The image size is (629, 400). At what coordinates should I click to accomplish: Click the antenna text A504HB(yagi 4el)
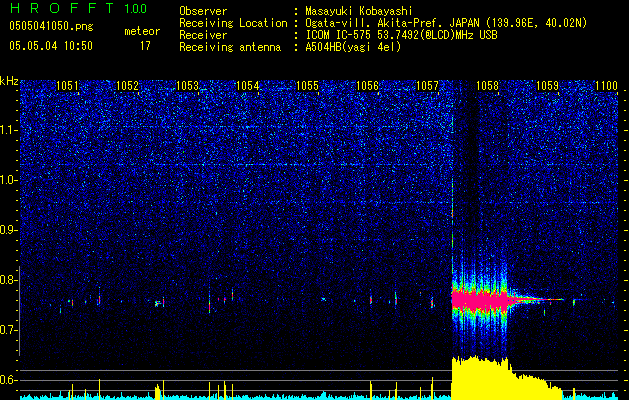[353, 47]
